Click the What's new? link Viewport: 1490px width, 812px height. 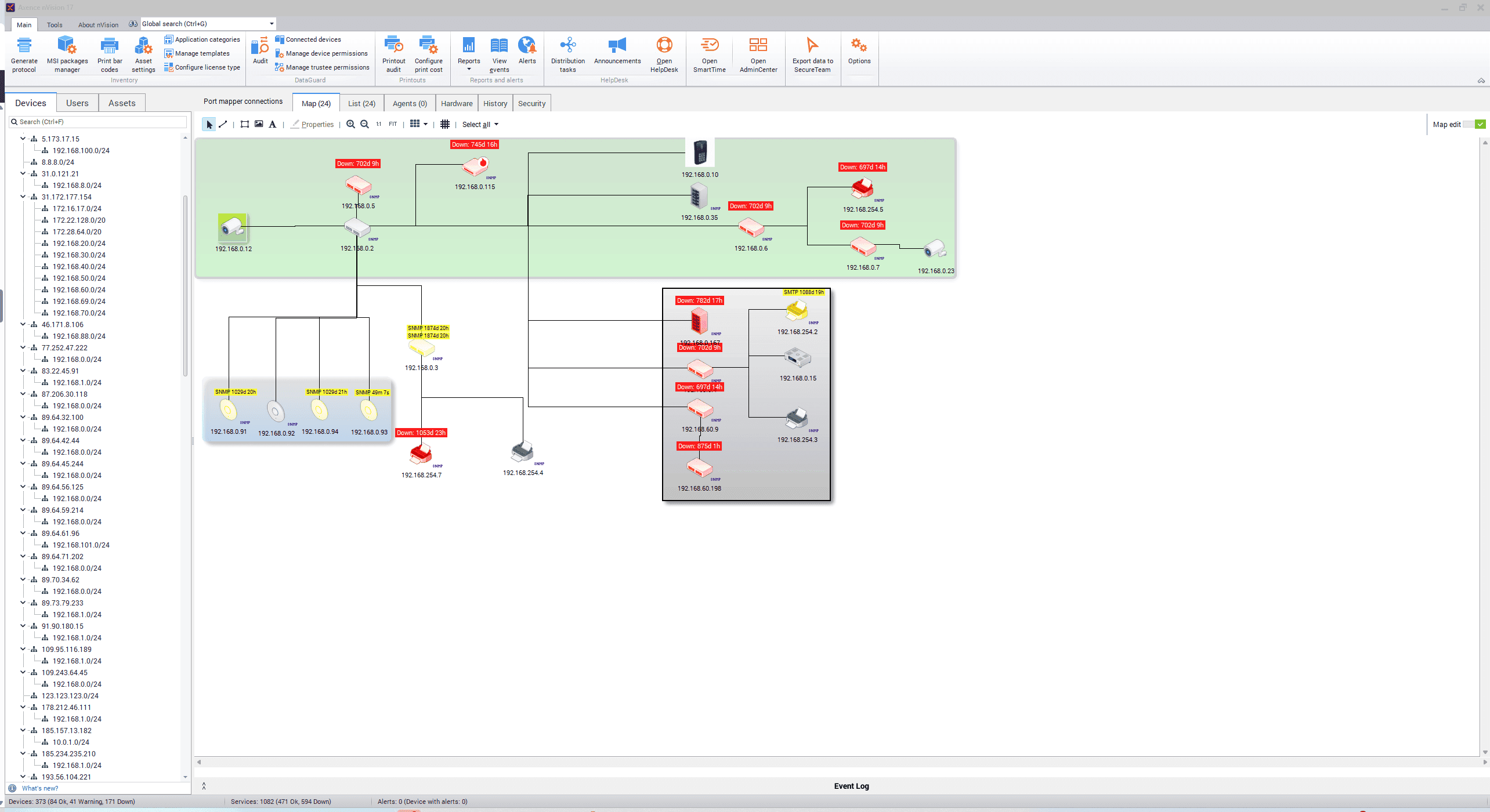point(40,788)
